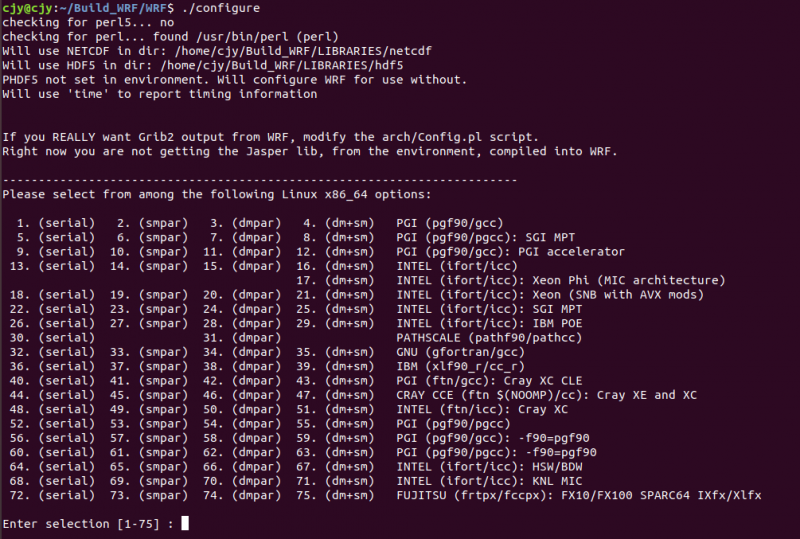
Task: Click the cjy@cjy shell prompt username
Action: 28,8
